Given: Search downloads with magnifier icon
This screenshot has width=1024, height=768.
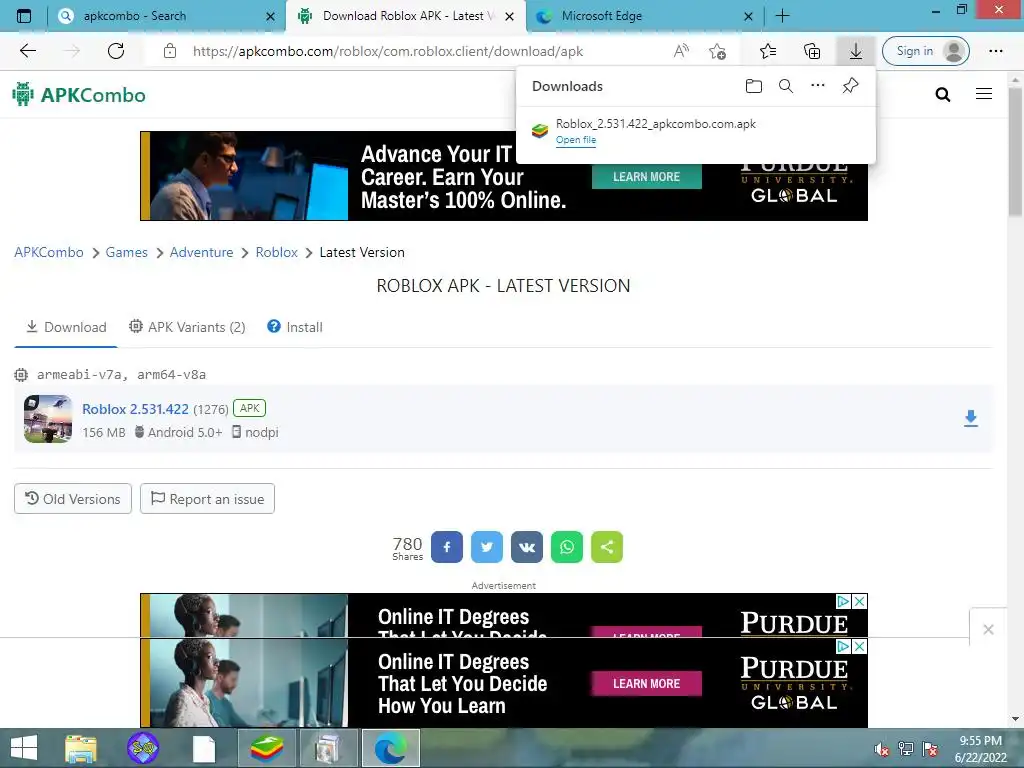Looking at the screenshot, I should [x=786, y=86].
